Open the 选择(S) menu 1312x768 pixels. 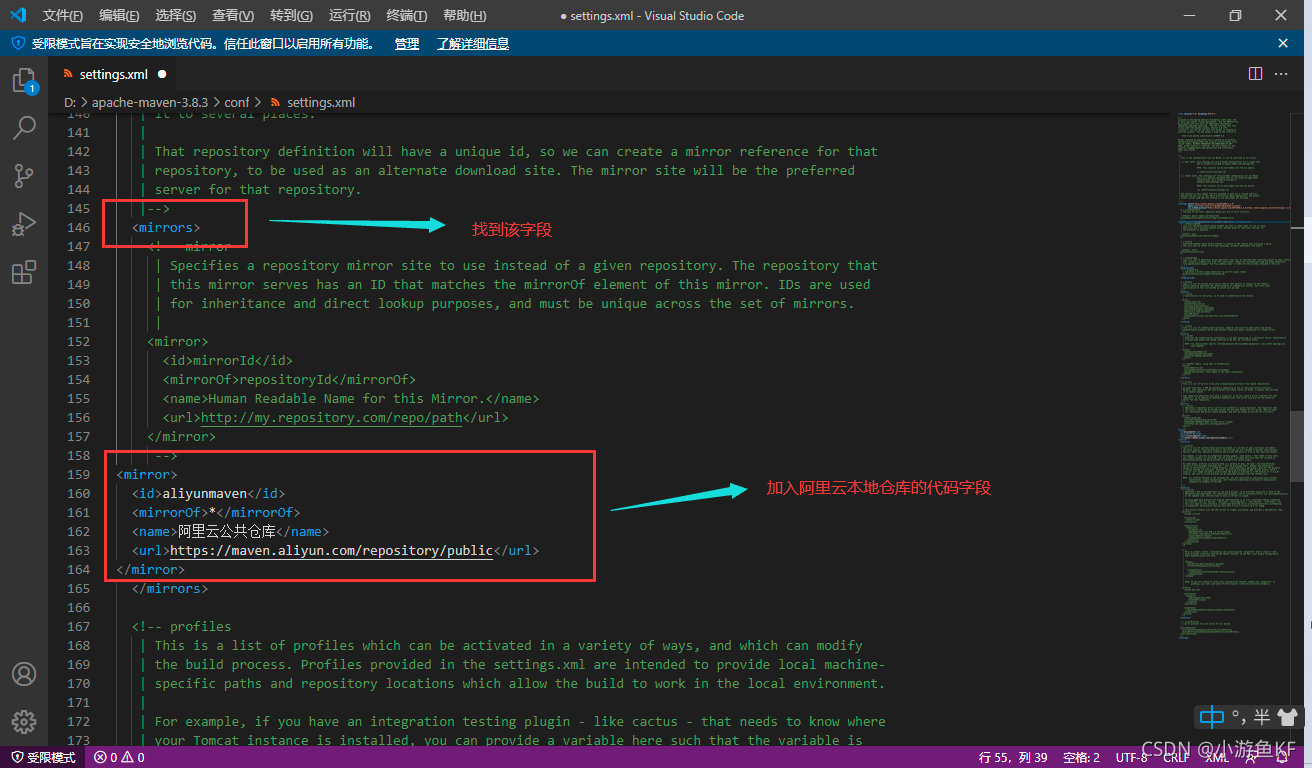[x=176, y=15]
